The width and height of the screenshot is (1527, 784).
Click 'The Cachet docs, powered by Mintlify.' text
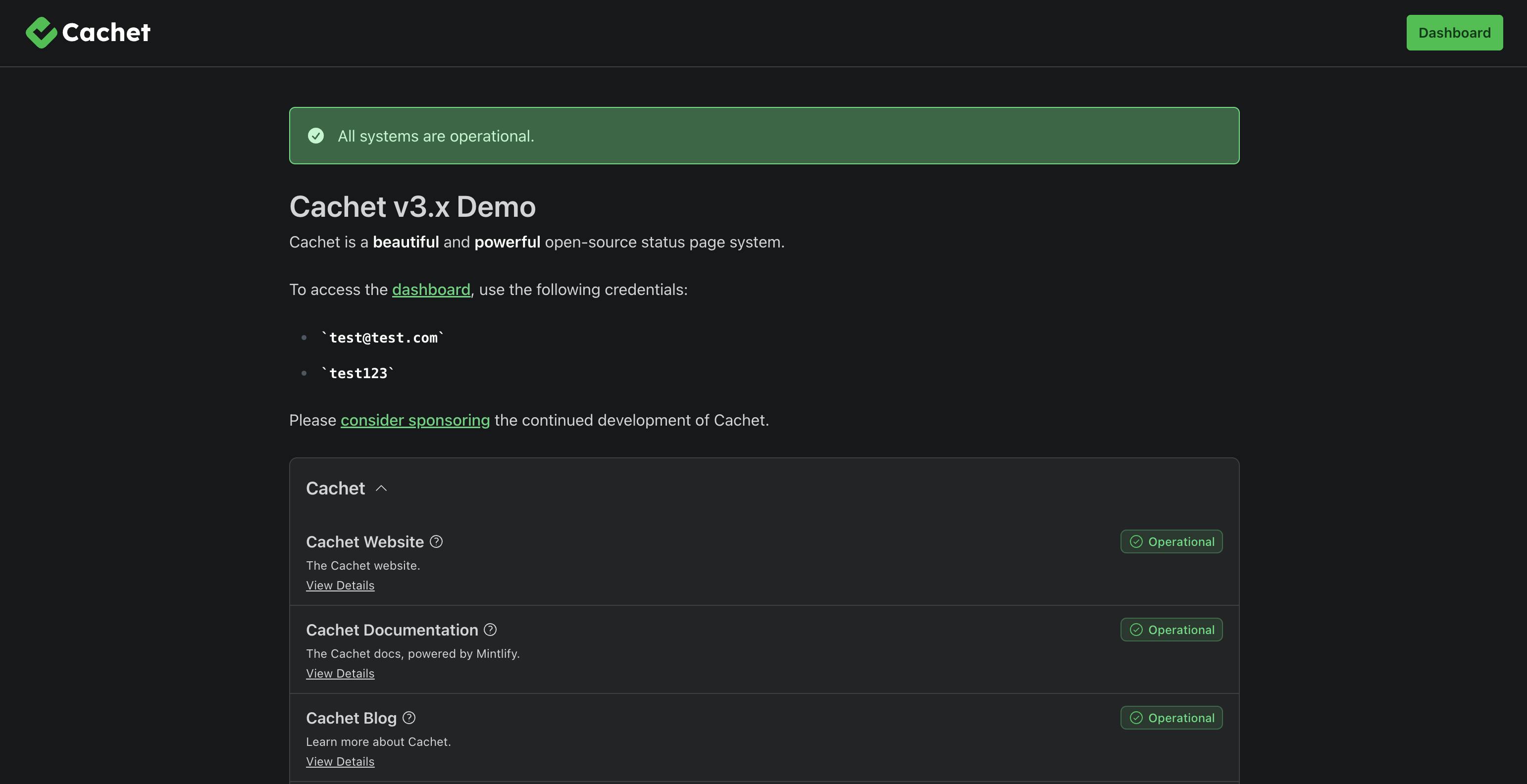click(412, 654)
